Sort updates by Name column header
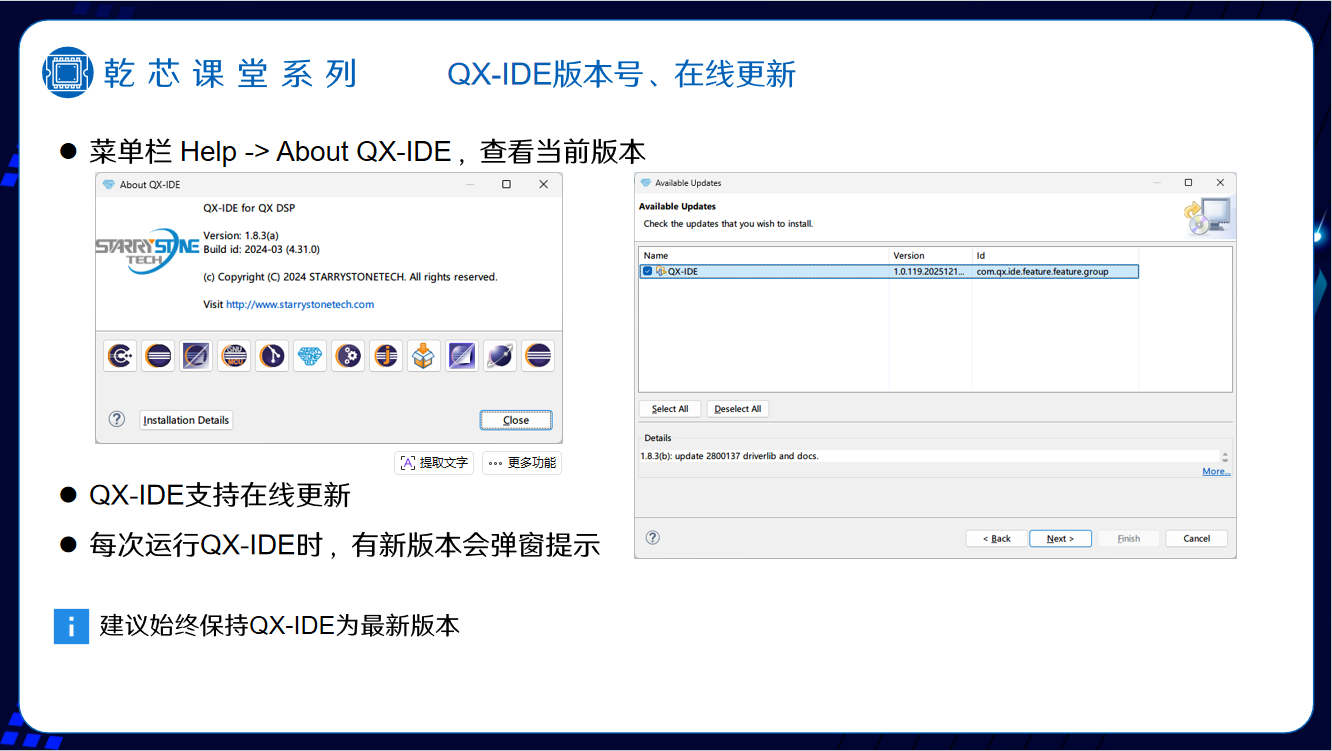1332x751 pixels. 764,255
